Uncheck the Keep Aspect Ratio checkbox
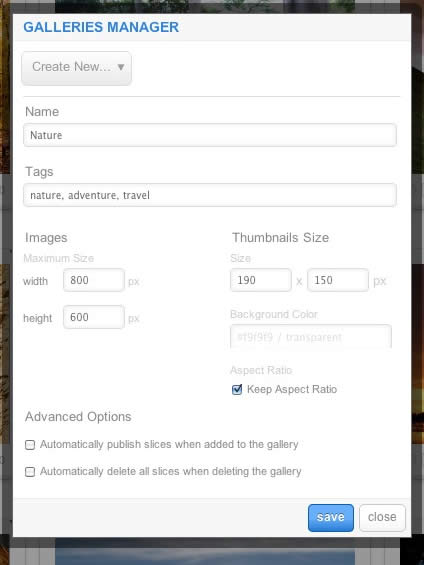Viewport: 424px width, 565px height. (x=237, y=389)
